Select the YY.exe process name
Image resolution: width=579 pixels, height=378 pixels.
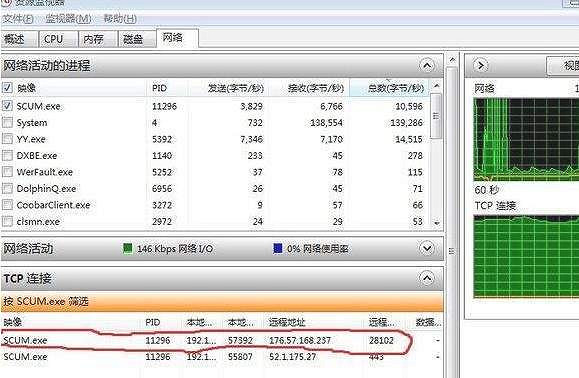click(x=31, y=139)
